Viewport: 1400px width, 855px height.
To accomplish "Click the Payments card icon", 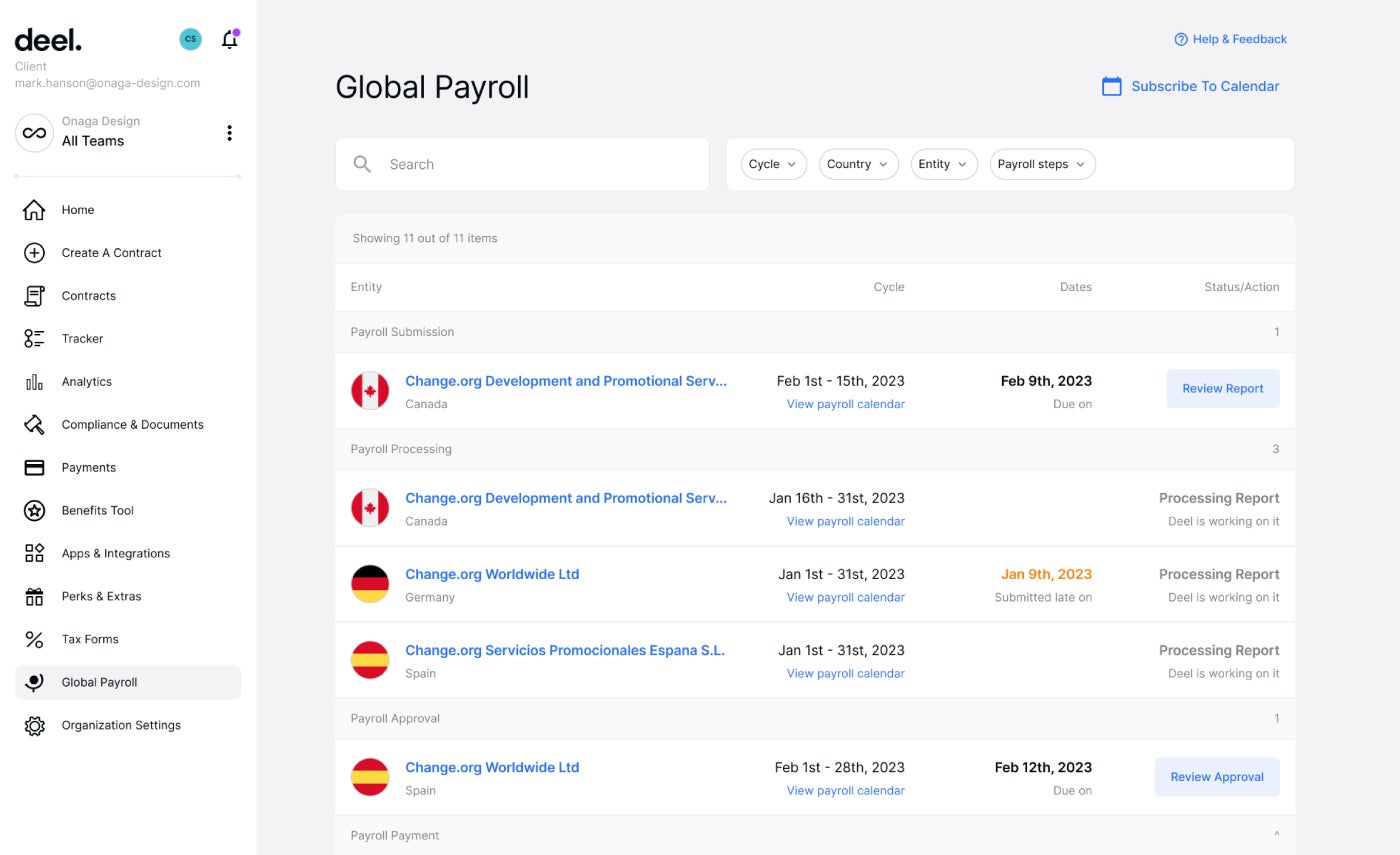I will [34, 468].
